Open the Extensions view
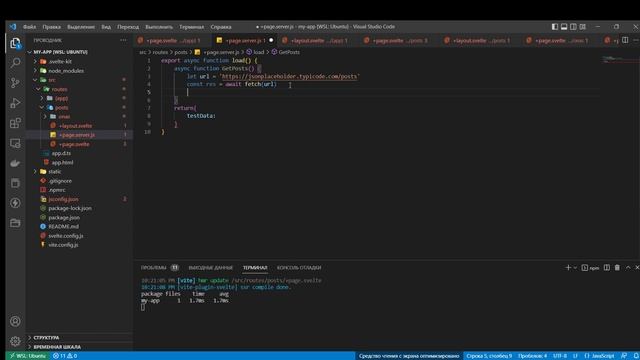The image size is (640, 360). [x=15, y=123]
